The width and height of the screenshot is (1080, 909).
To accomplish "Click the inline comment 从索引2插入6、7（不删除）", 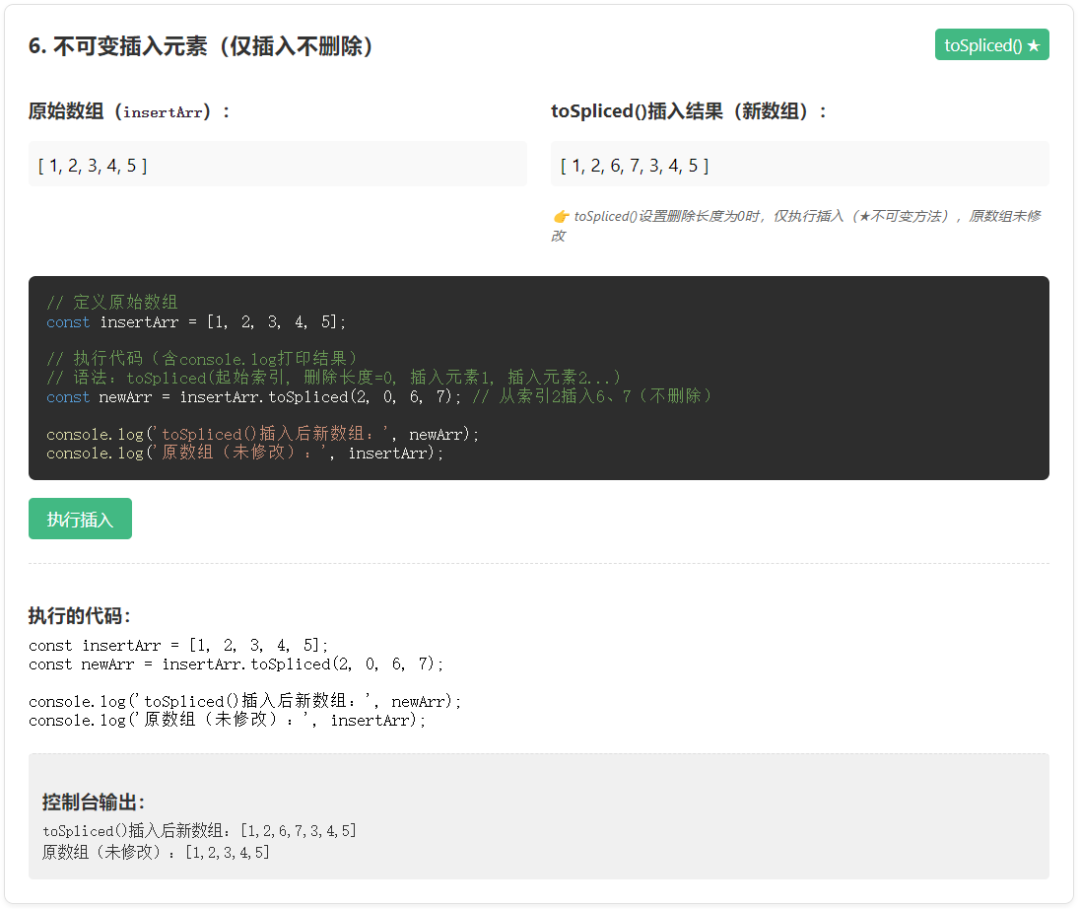I will click(592, 396).
